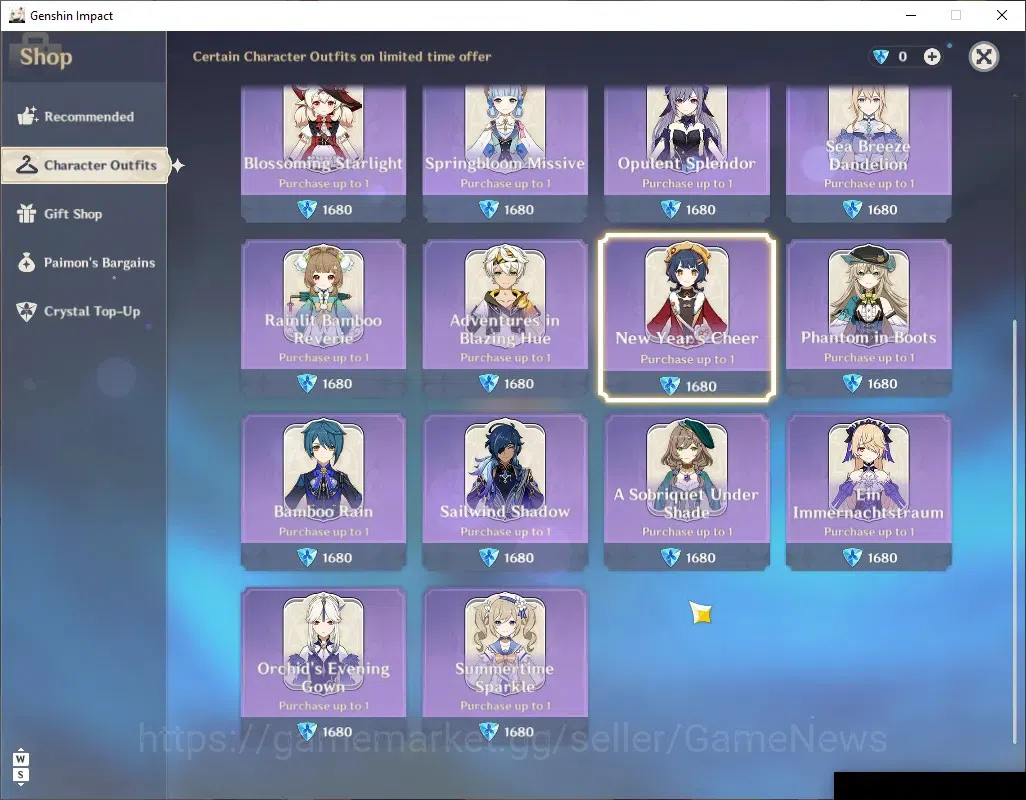Click 'Purchase up to 1' under New Year's Cheer
The image size is (1026, 800).
687,359
